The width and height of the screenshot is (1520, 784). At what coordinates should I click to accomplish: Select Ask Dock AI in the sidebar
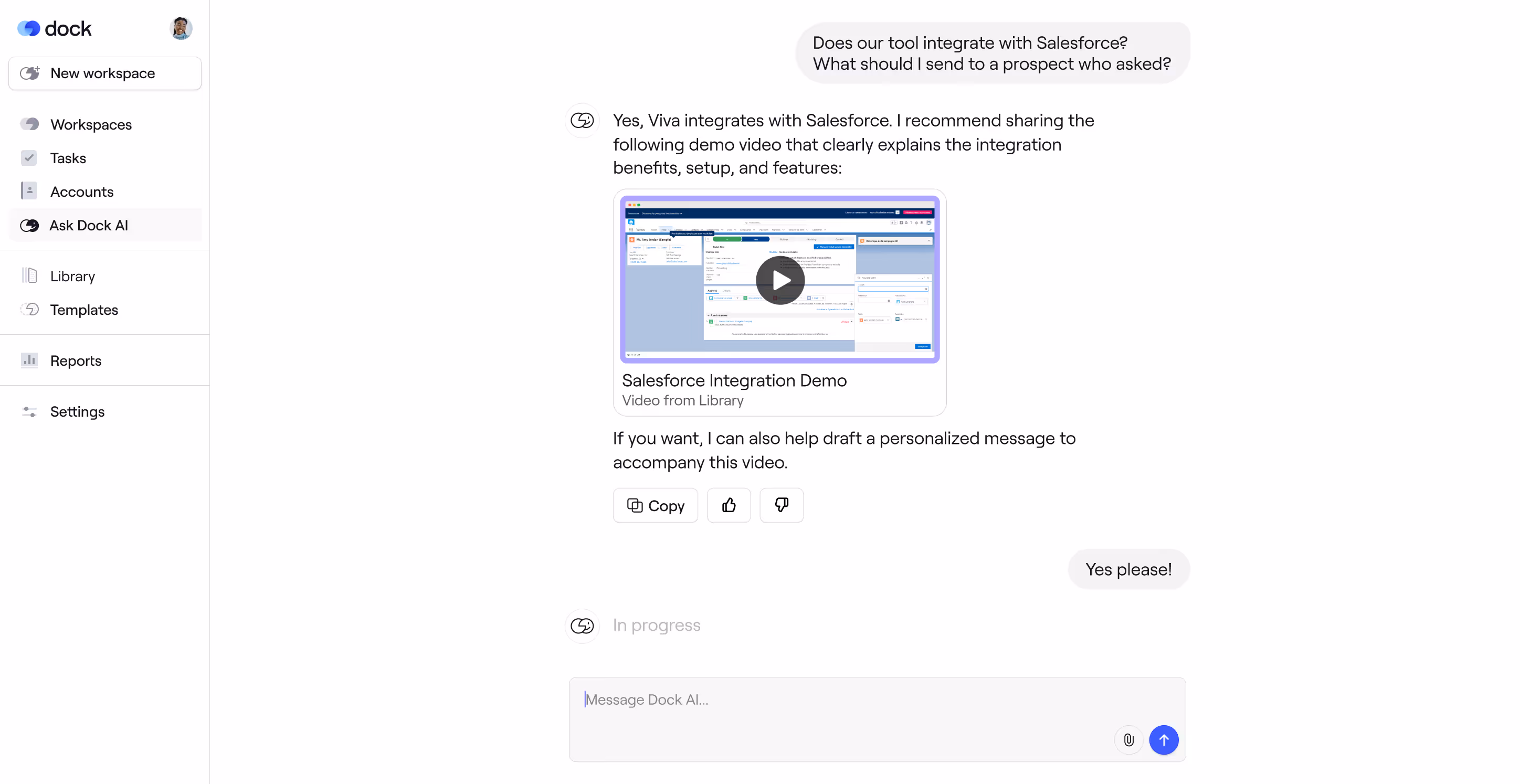coord(89,225)
